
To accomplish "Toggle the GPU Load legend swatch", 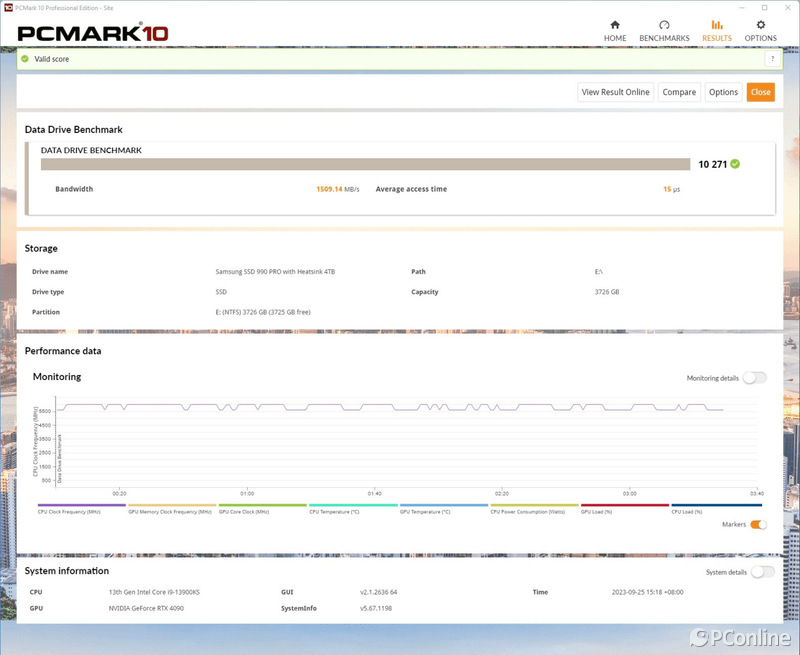I will pos(625,505).
